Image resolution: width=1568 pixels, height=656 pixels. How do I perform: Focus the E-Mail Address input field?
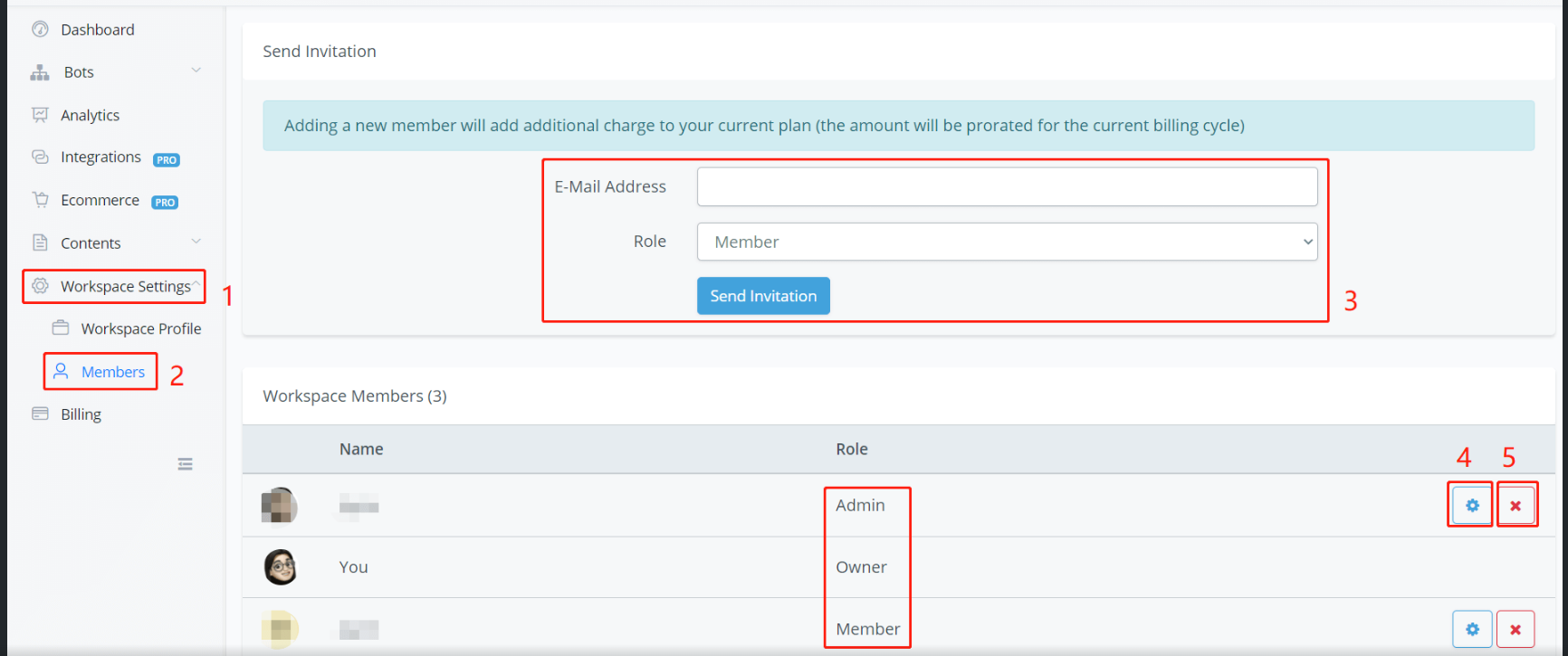click(x=1006, y=187)
